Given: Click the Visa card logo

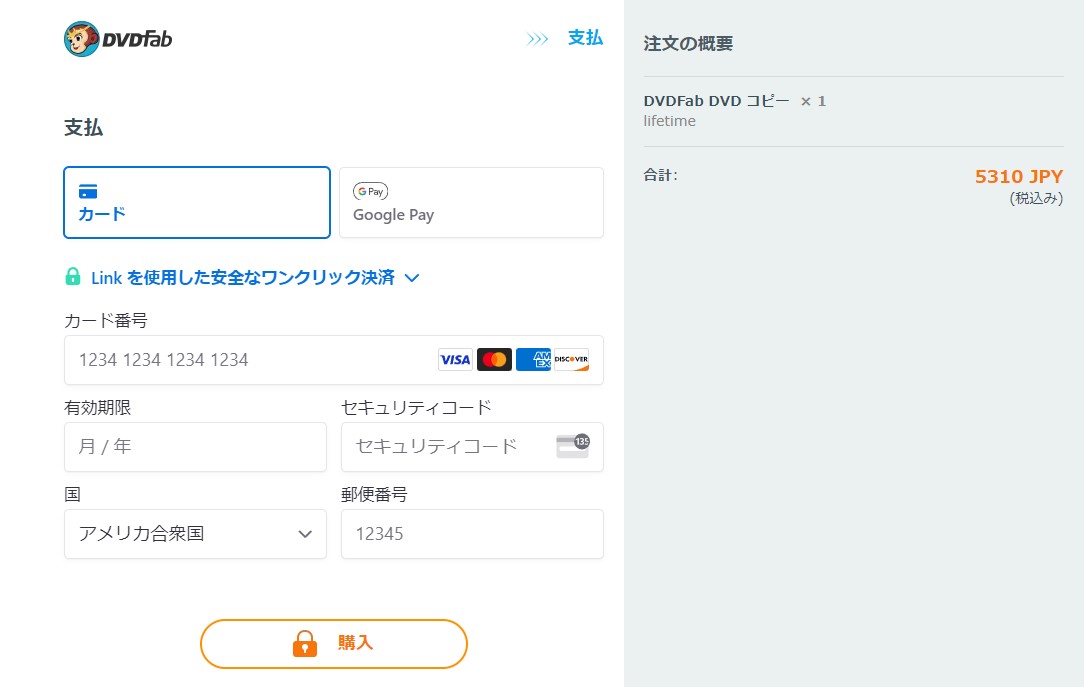Looking at the screenshot, I should pyautogui.click(x=456, y=359).
